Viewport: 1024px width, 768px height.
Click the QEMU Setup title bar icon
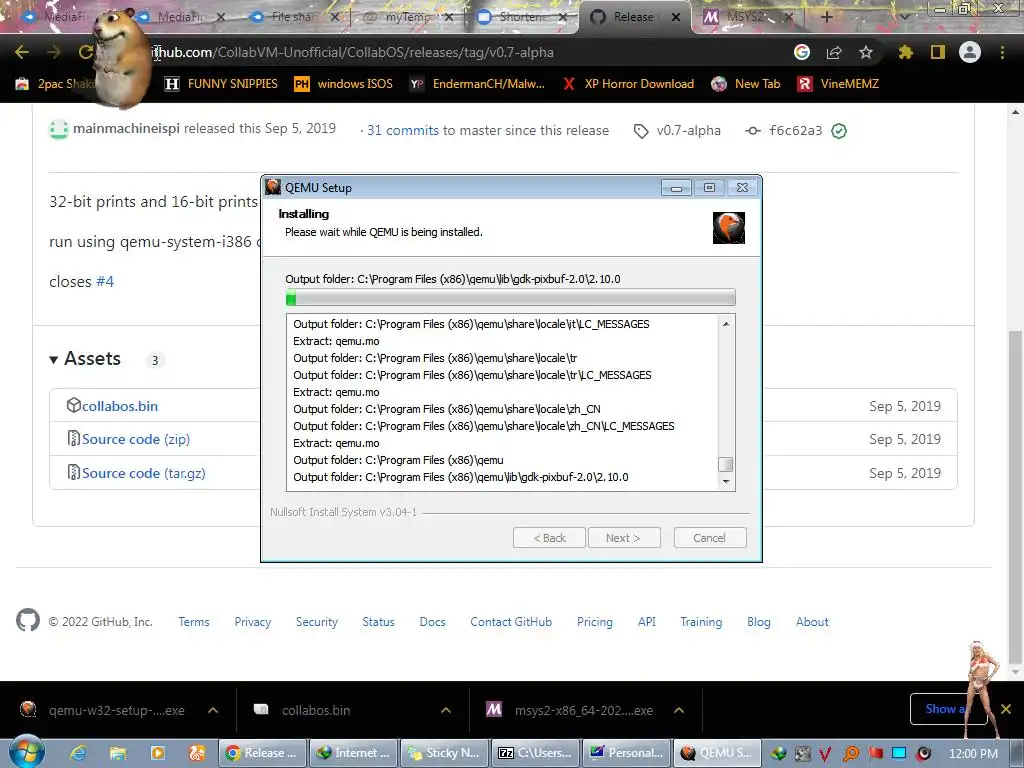[273, 187]
